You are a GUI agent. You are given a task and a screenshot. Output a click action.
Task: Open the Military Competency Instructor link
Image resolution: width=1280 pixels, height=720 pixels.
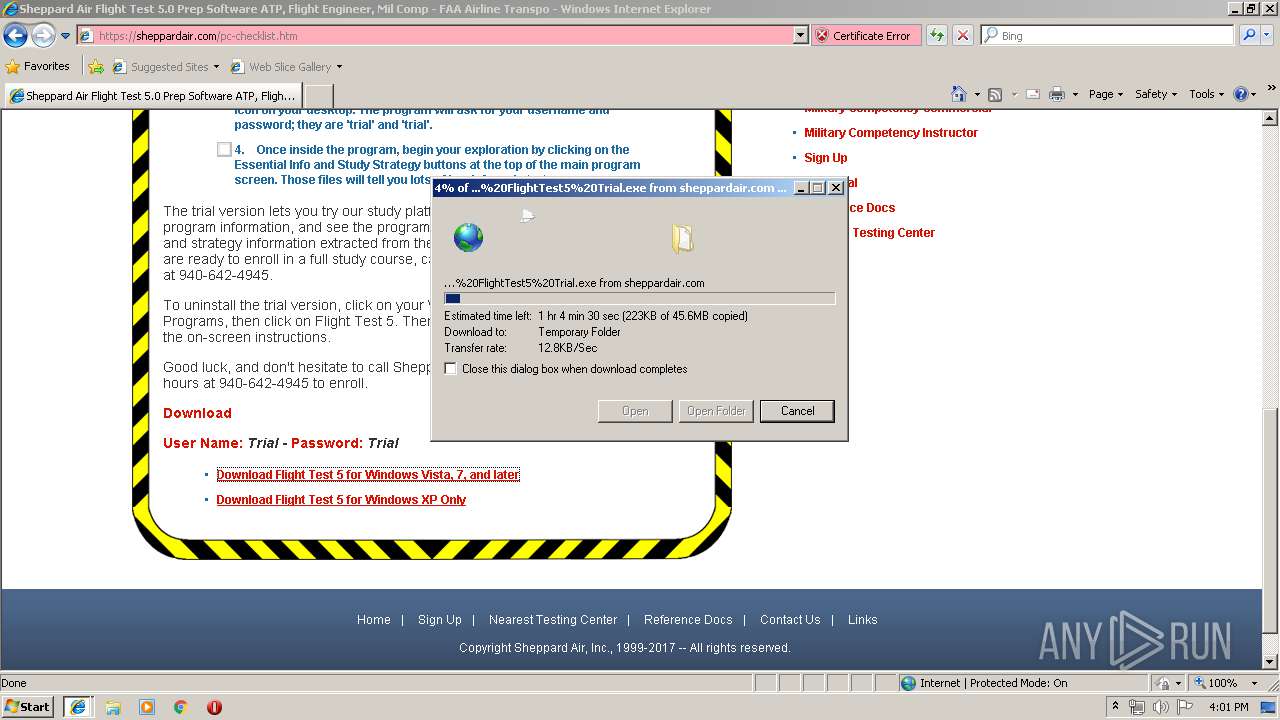(891, 132)
